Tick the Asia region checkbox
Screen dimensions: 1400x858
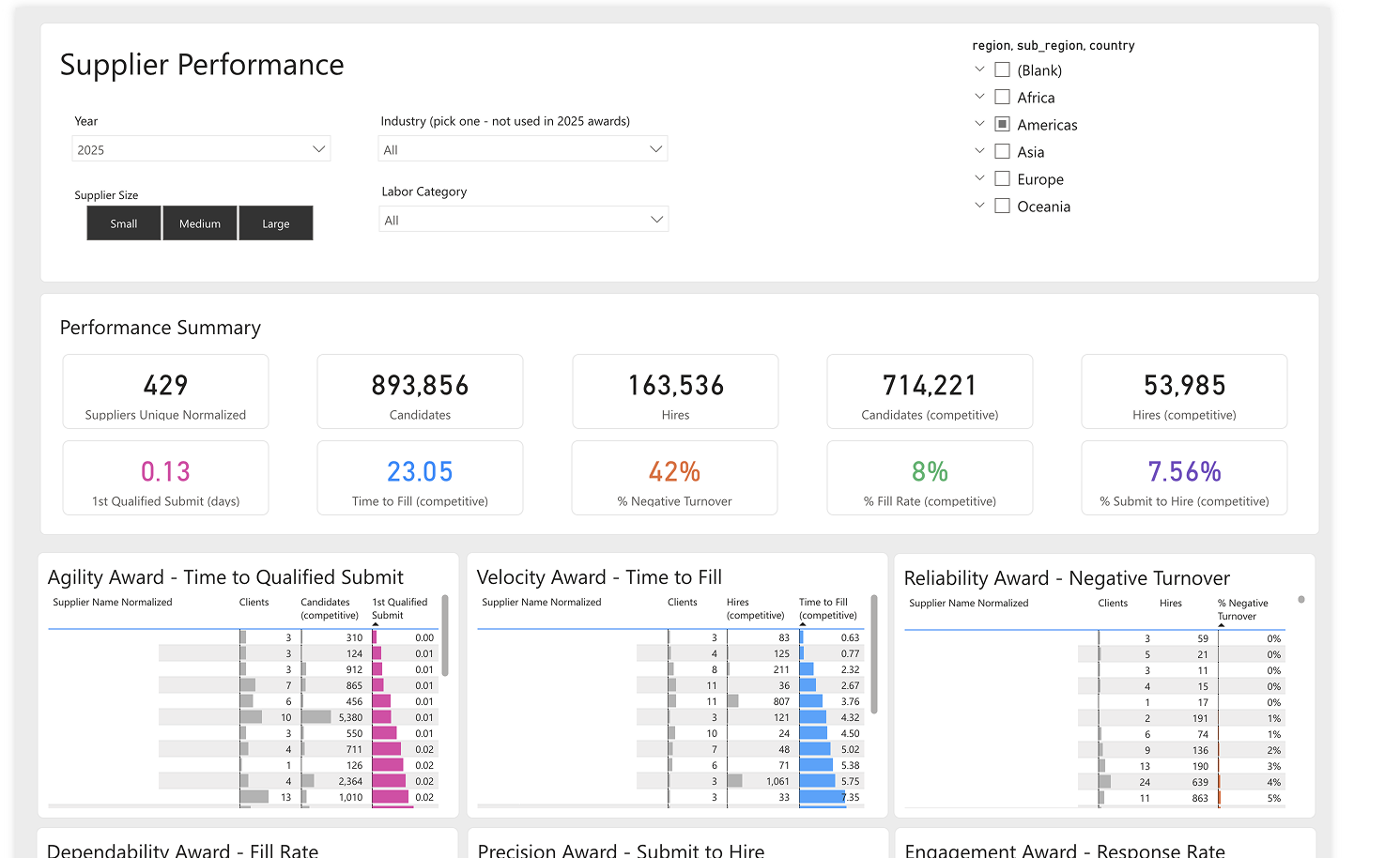(x=1002, y=151)
